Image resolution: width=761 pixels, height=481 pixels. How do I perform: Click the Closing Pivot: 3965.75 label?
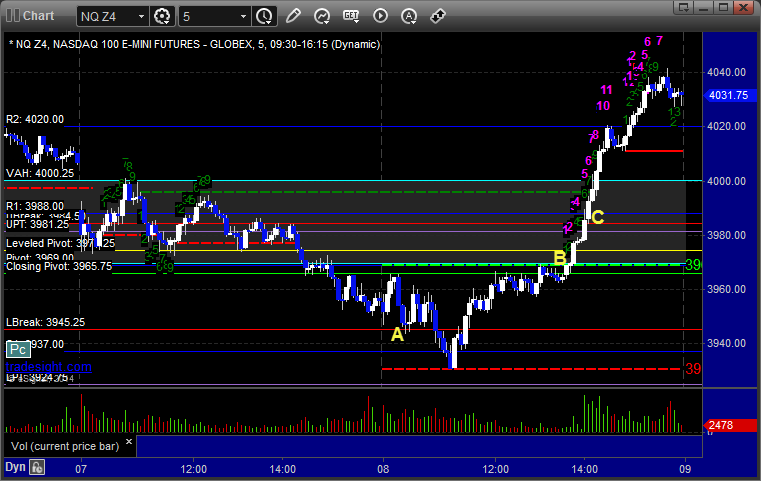[59, 266]
